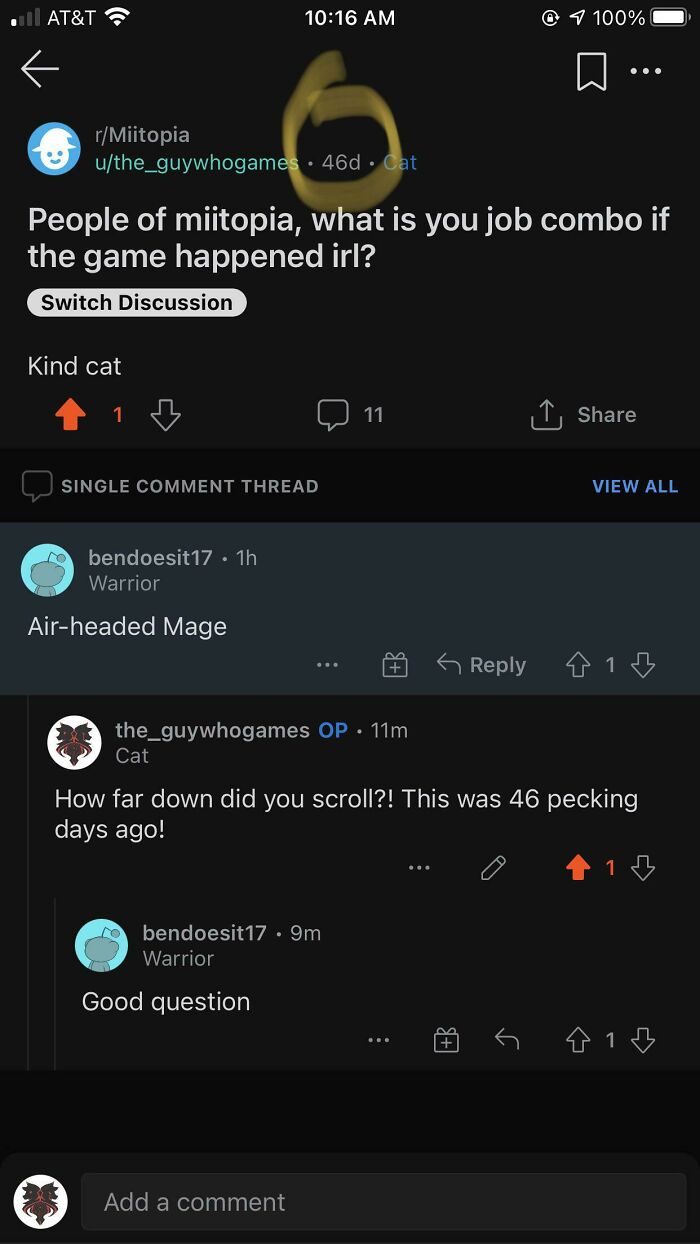Open post overflow menu with three dots
This screenshot has height=1244, width=700.
(x=646, y=70)
